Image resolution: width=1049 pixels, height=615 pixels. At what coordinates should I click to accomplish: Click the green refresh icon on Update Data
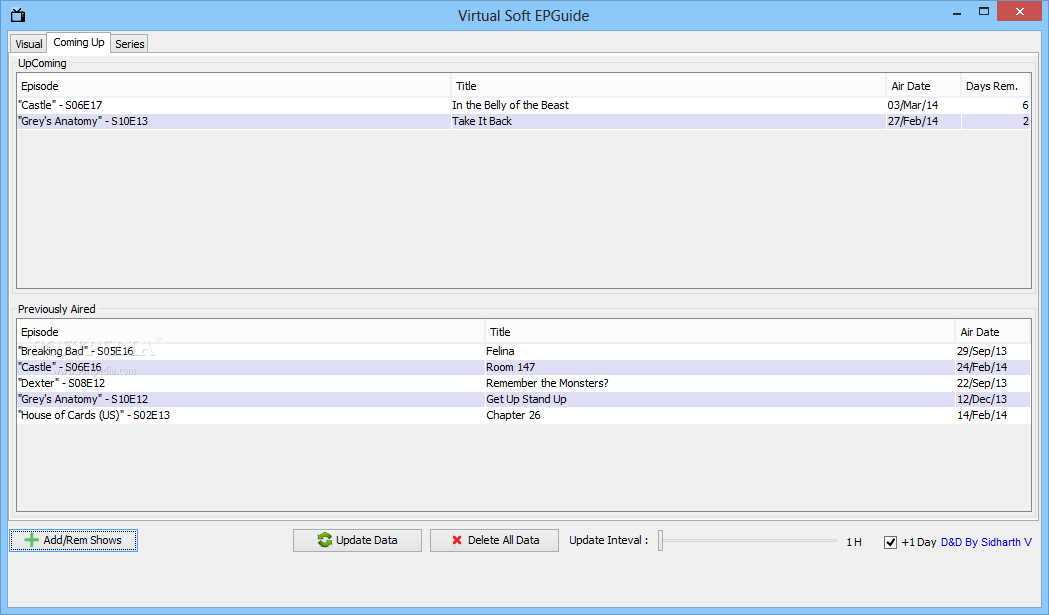point(324,540)
